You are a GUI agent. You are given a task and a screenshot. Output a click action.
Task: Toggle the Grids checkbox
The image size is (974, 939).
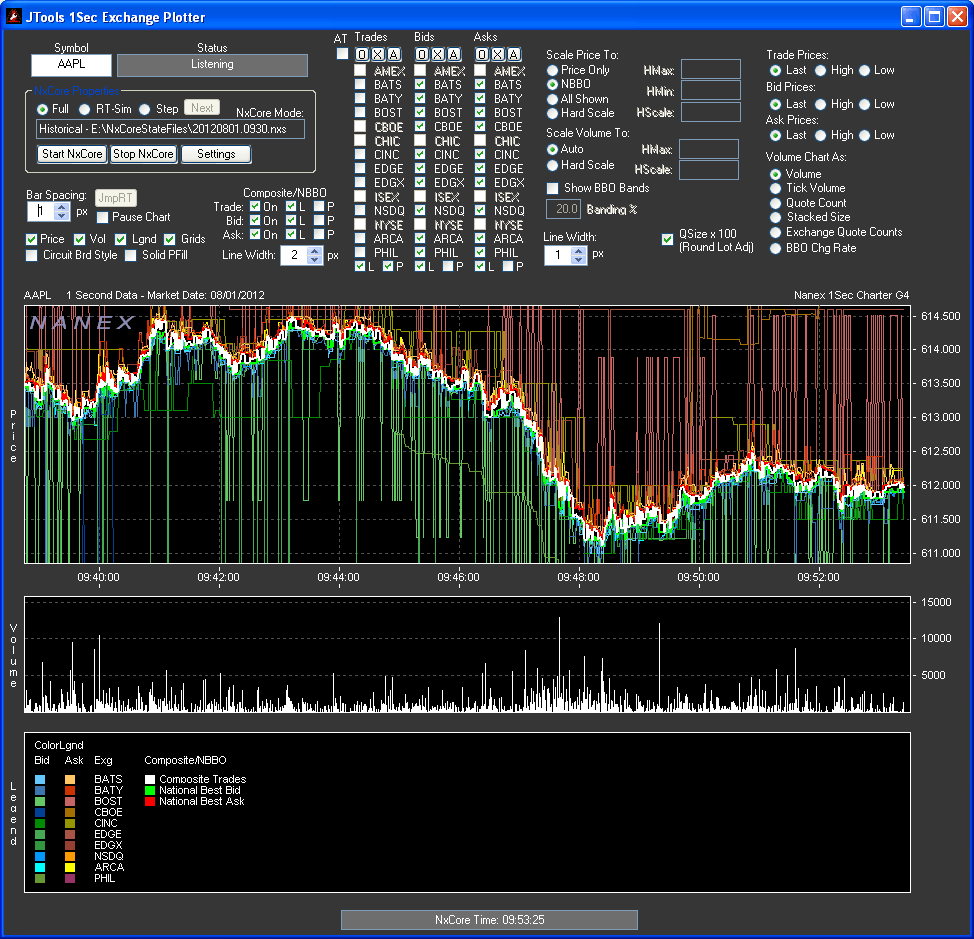170,239
